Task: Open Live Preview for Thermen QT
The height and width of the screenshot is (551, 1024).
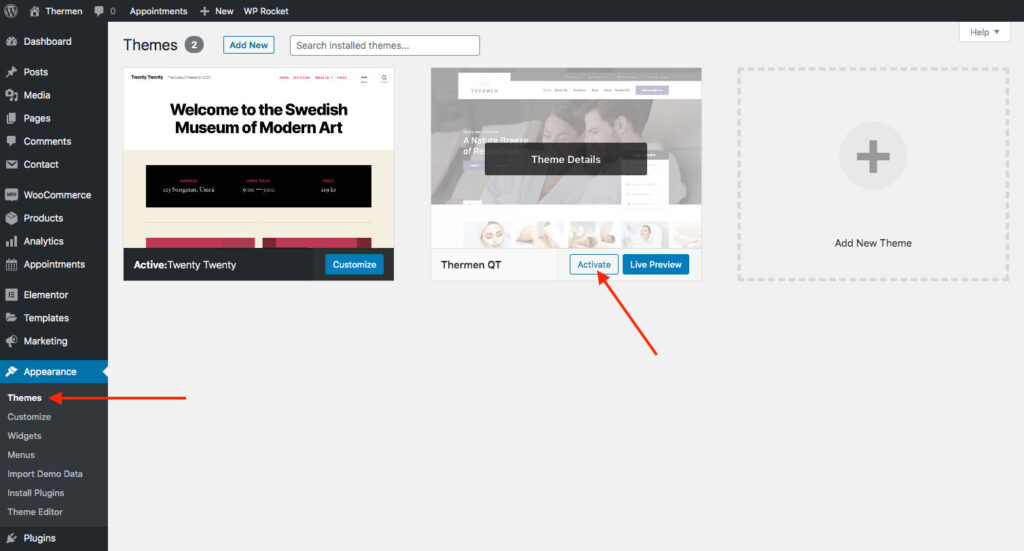Action: (x=656, y=264)
